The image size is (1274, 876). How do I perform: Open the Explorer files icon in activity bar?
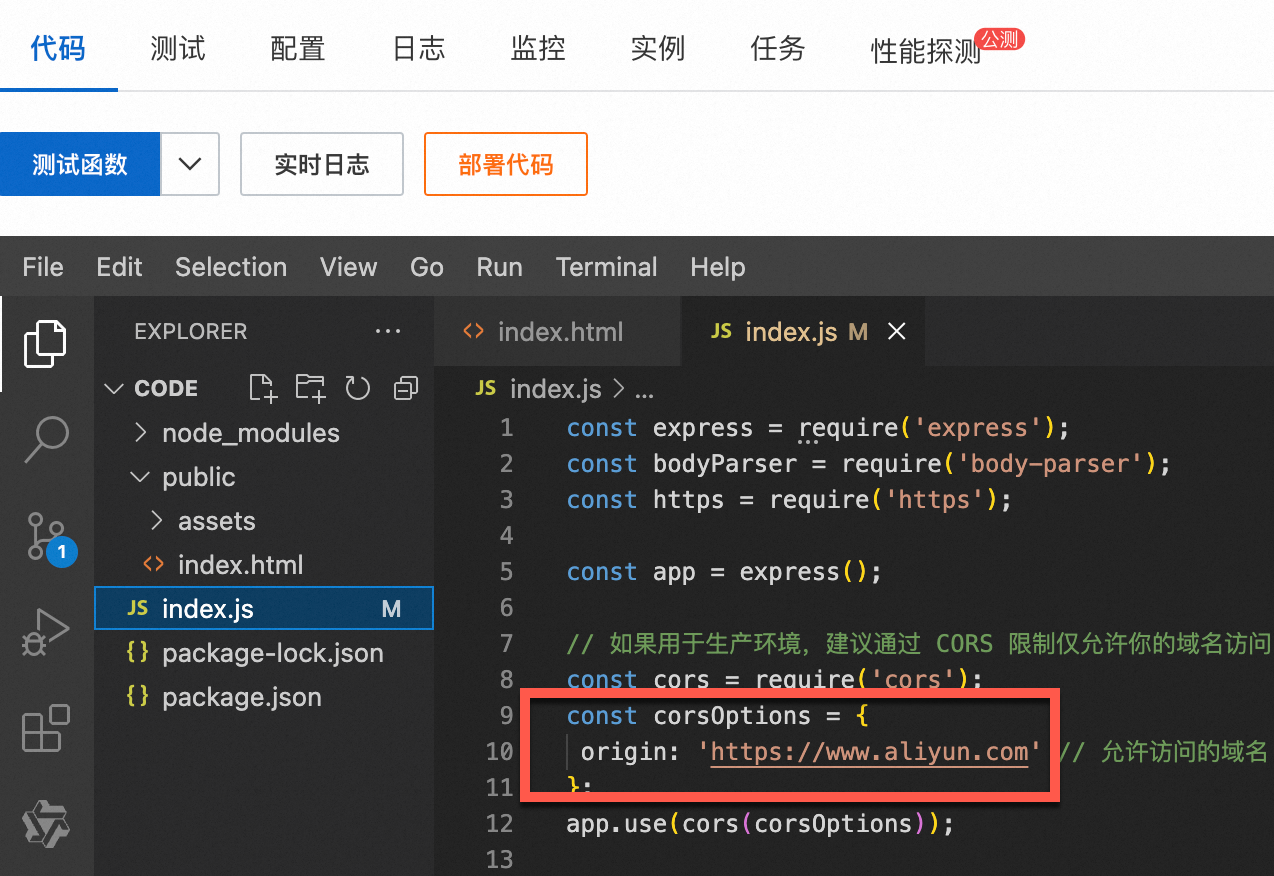(45, 343)
